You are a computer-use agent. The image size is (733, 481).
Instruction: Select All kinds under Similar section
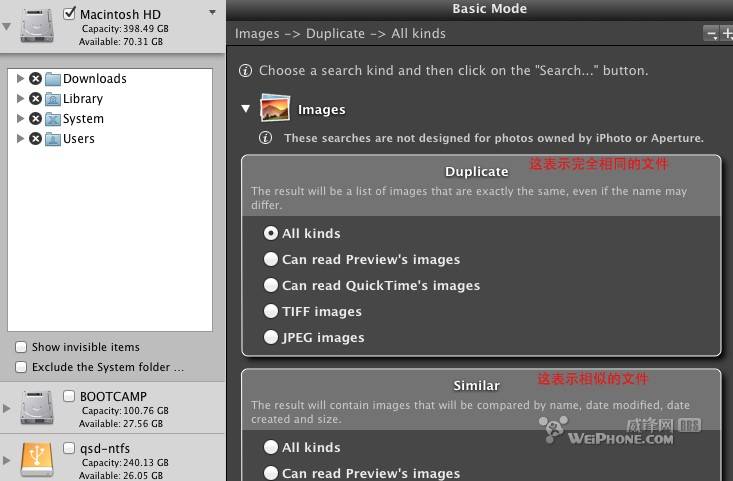271,448
